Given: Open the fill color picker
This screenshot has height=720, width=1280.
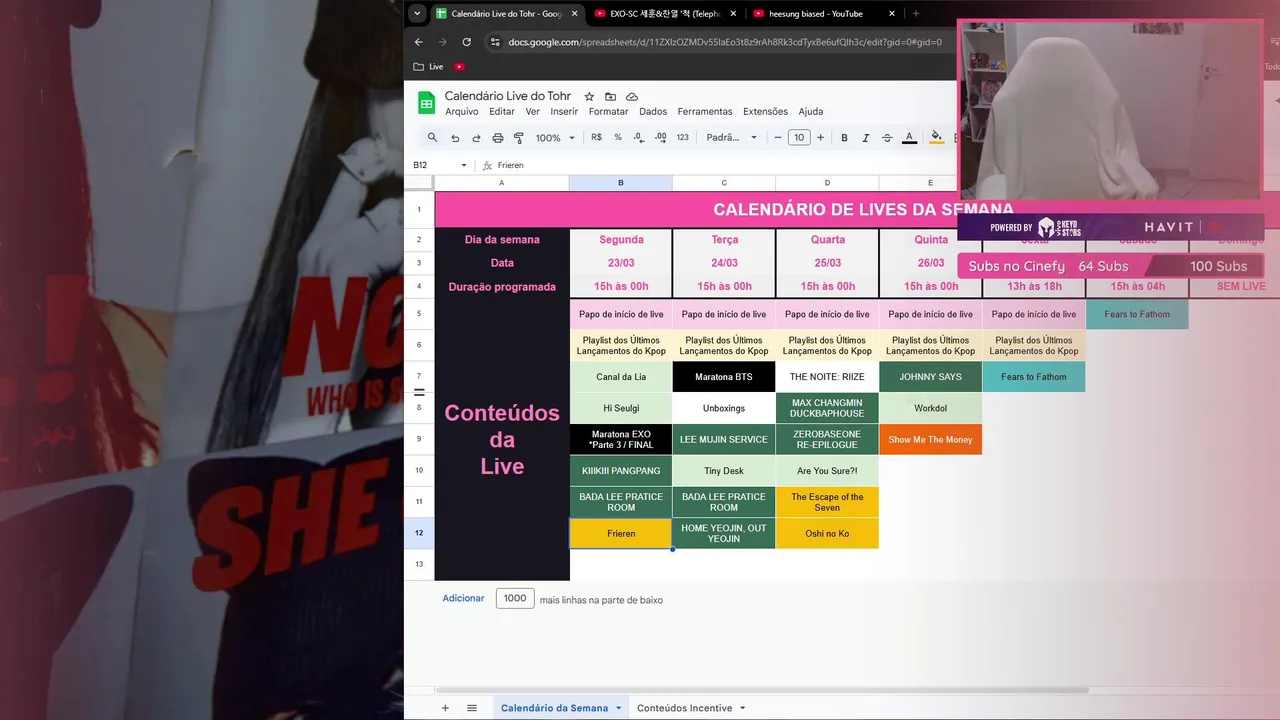Looking at the screenshot, I should click(936, 138).
